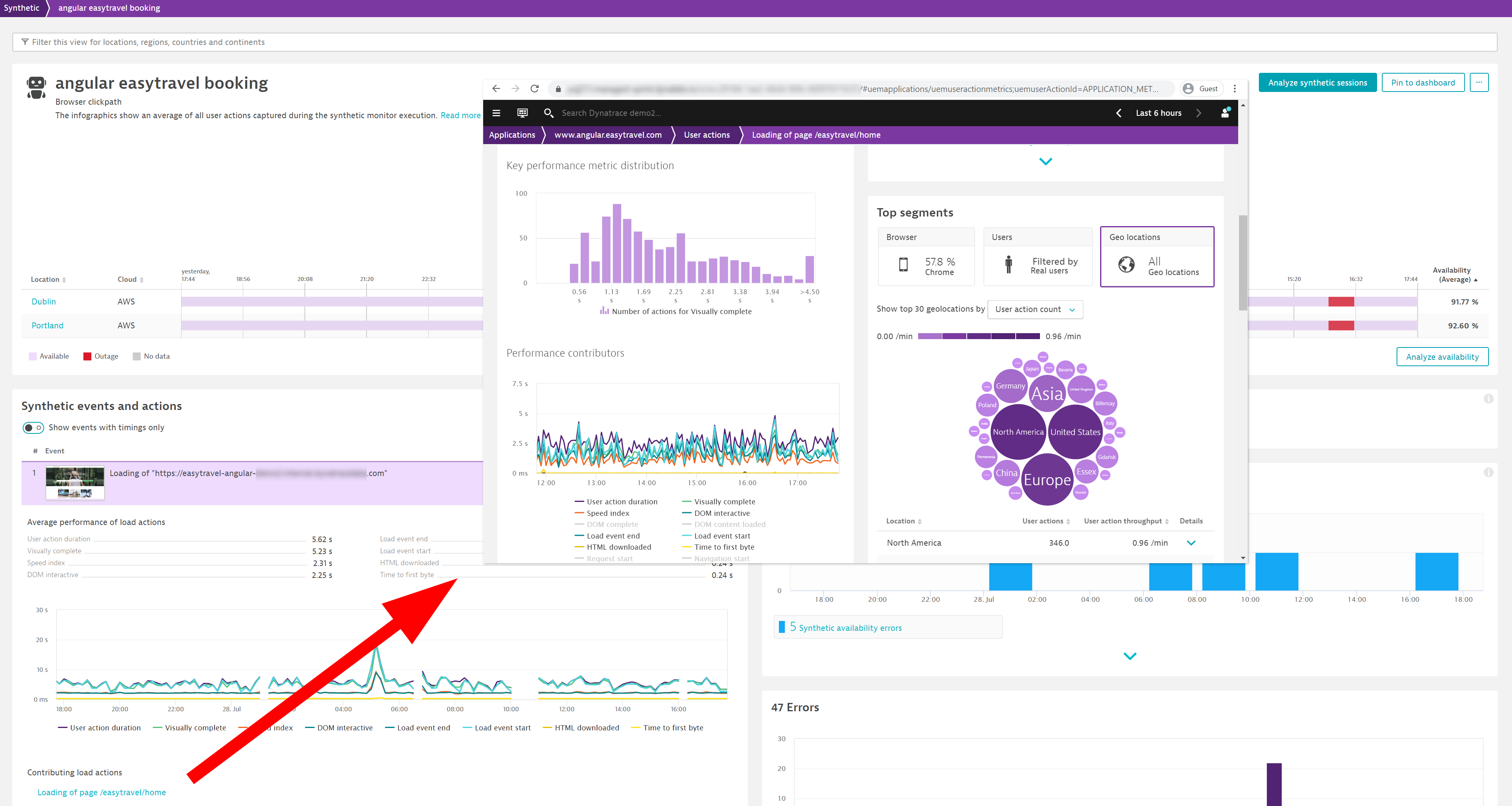Sort by Location column in monitor table
The width and height of the screenshot is (1512, 806).
[48, 279]
